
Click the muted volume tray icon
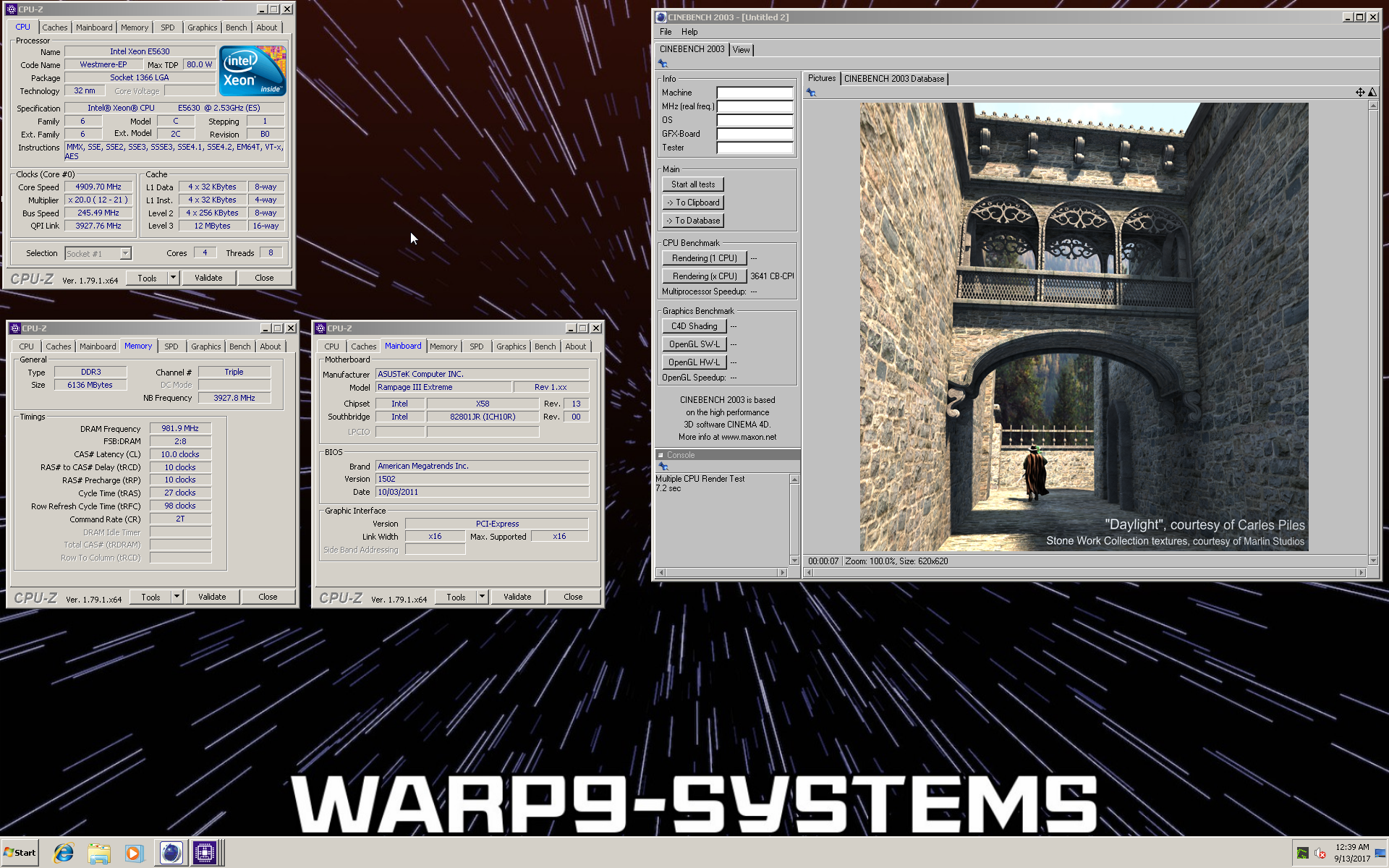click(1320, 853)
